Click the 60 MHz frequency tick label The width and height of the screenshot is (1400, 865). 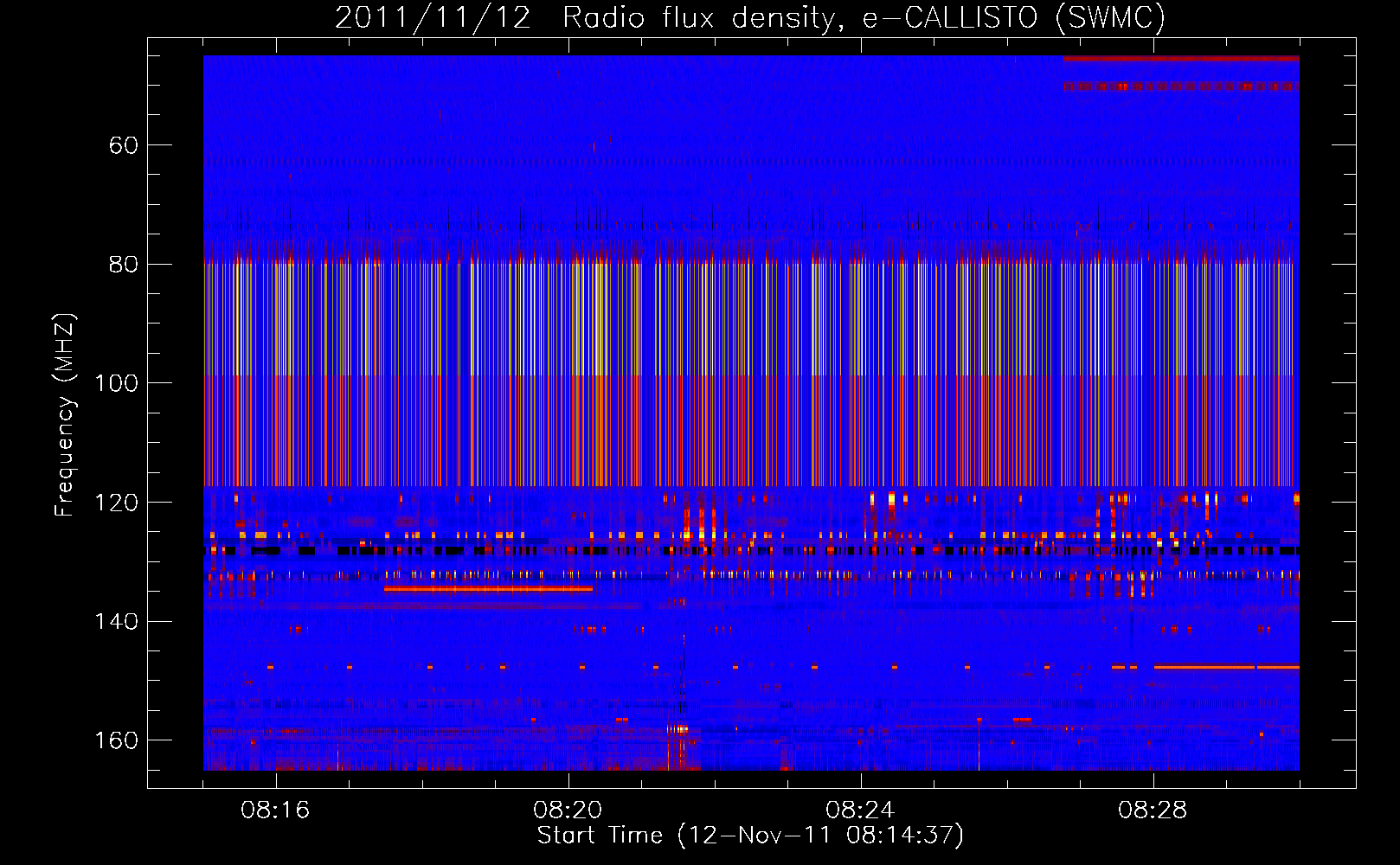click(124, 145)
